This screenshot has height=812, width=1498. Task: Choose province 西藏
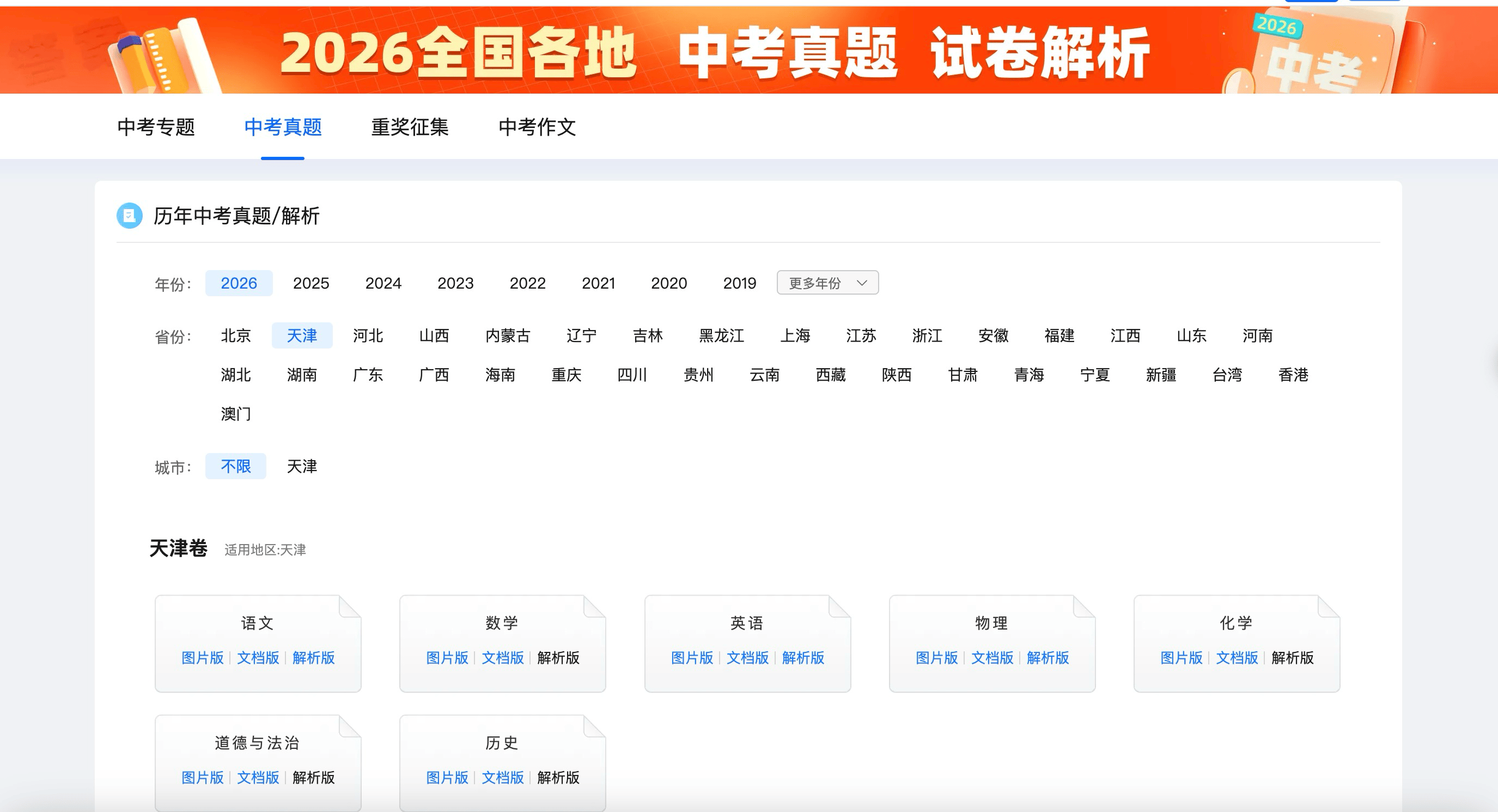[x=830, y=375]
